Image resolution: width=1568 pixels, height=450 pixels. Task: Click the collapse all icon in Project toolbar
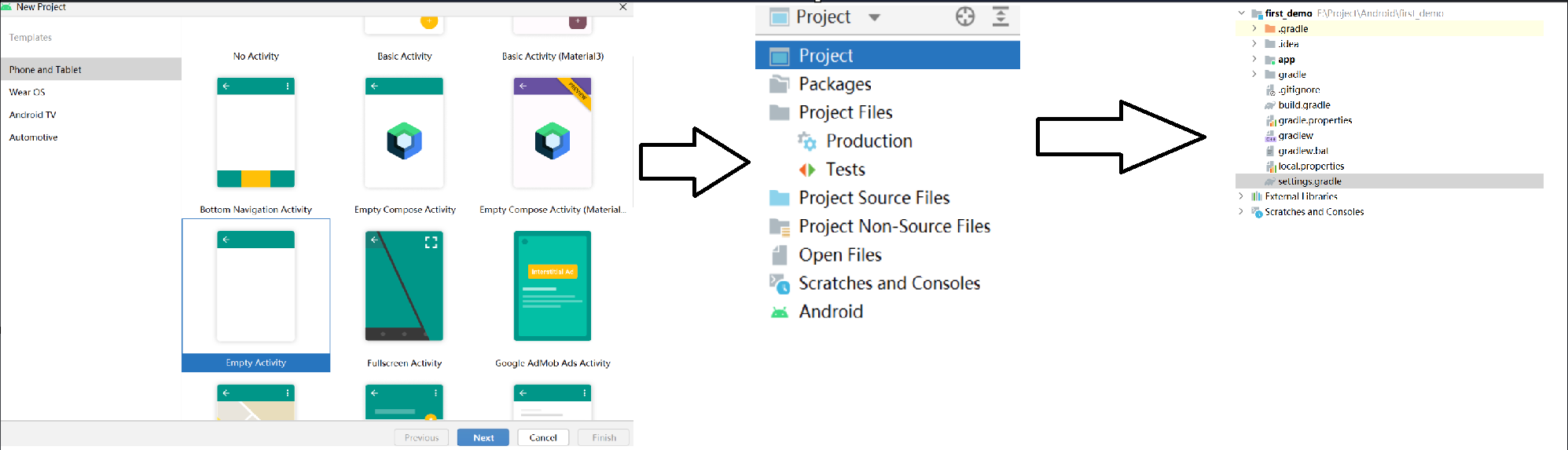(x=1001, y=16)
